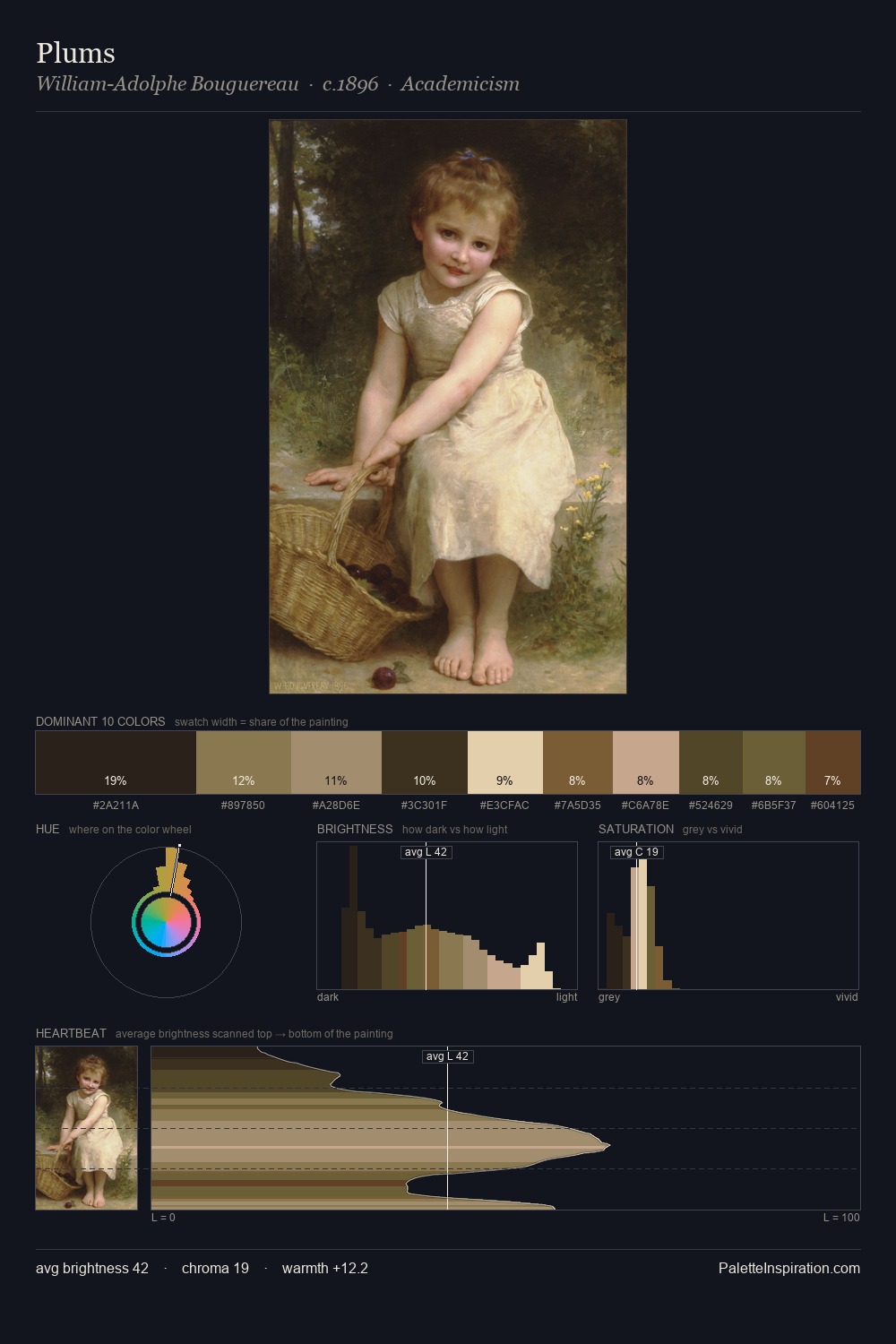This screenshot has width=896, height=1344.
Task: Select the #897850 swatch at 12%
Action: 244,762
